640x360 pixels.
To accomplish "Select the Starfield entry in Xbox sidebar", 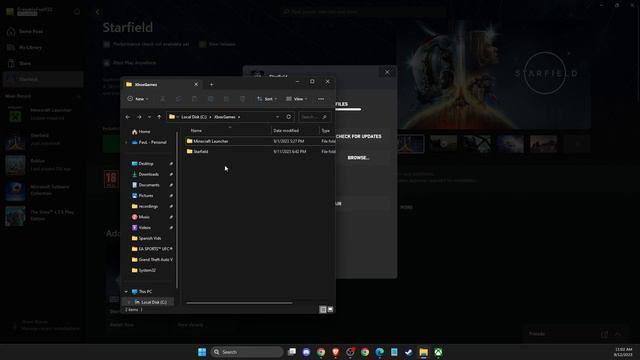I will click(x=43, y=79).
